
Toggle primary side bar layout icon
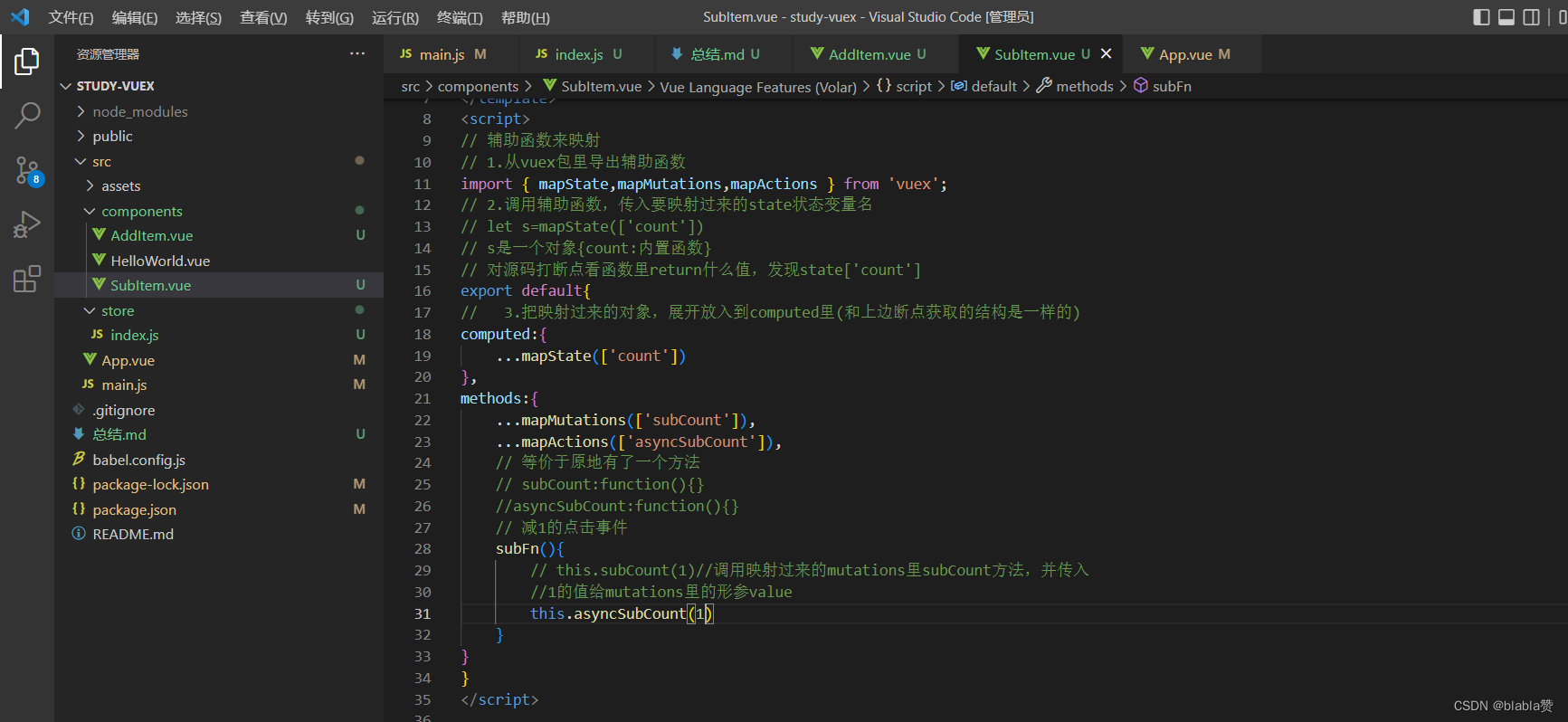tap(1481, 17)
